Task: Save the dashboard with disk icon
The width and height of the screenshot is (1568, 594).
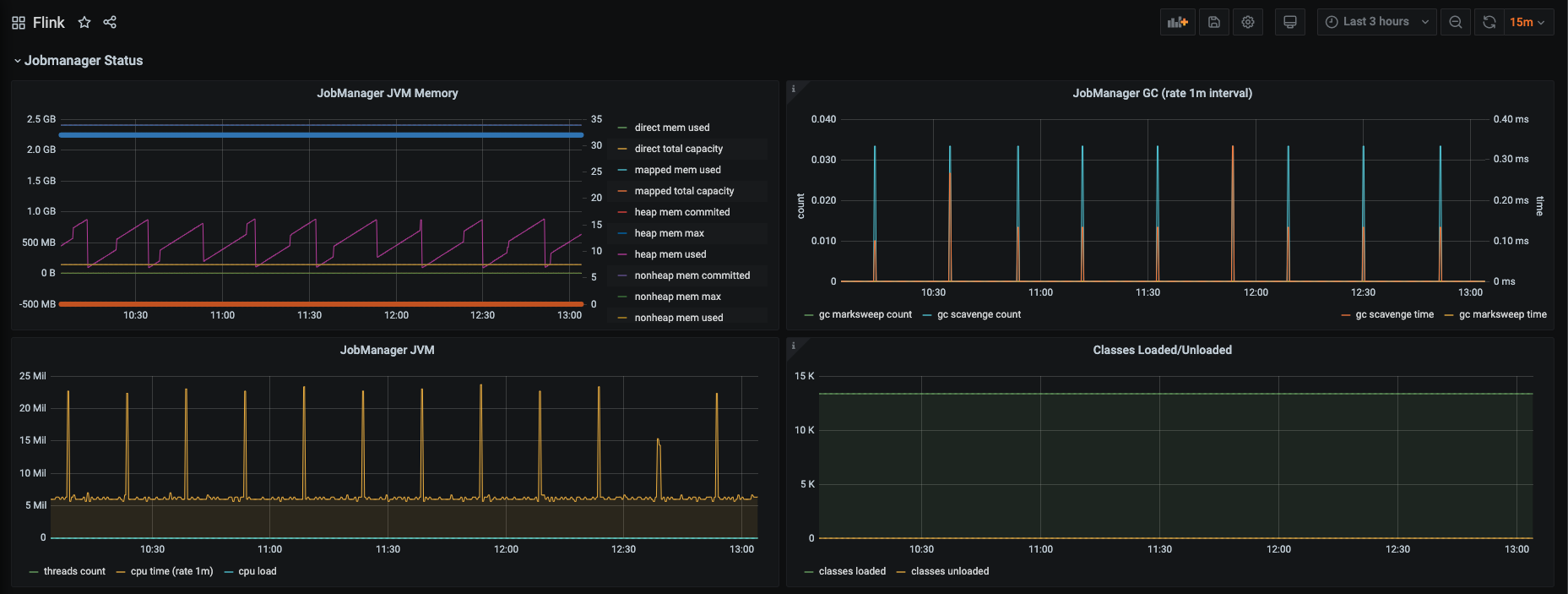Action: tap(1213, 22)
